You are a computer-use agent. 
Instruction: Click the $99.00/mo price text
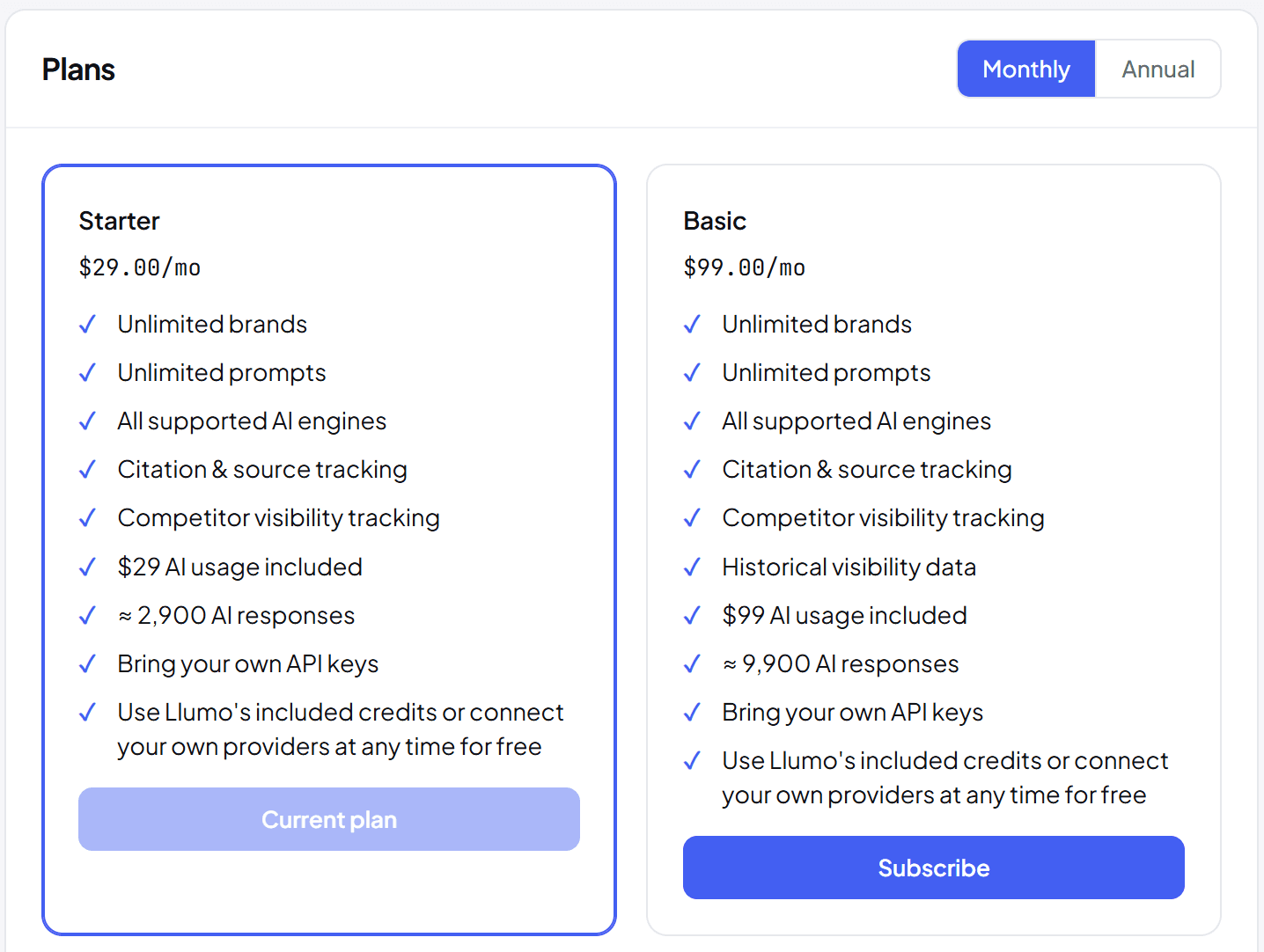(745, 267)
